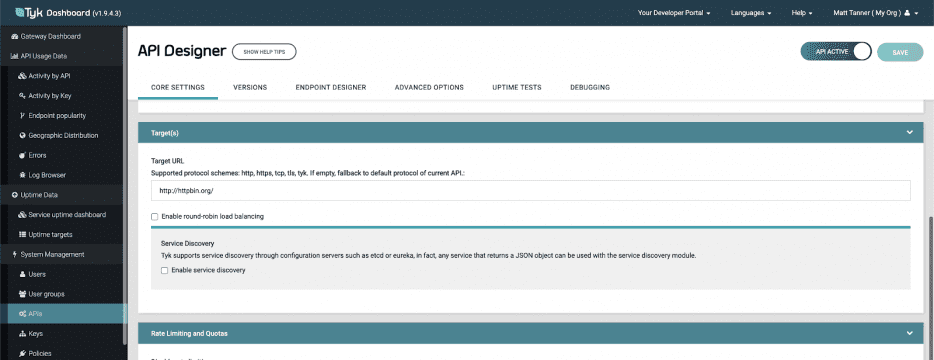The width and height of the screenshot is (934, 360).
Task: Collapse Rate Limiting and Quotas section
Action: (x=909, y=333)
